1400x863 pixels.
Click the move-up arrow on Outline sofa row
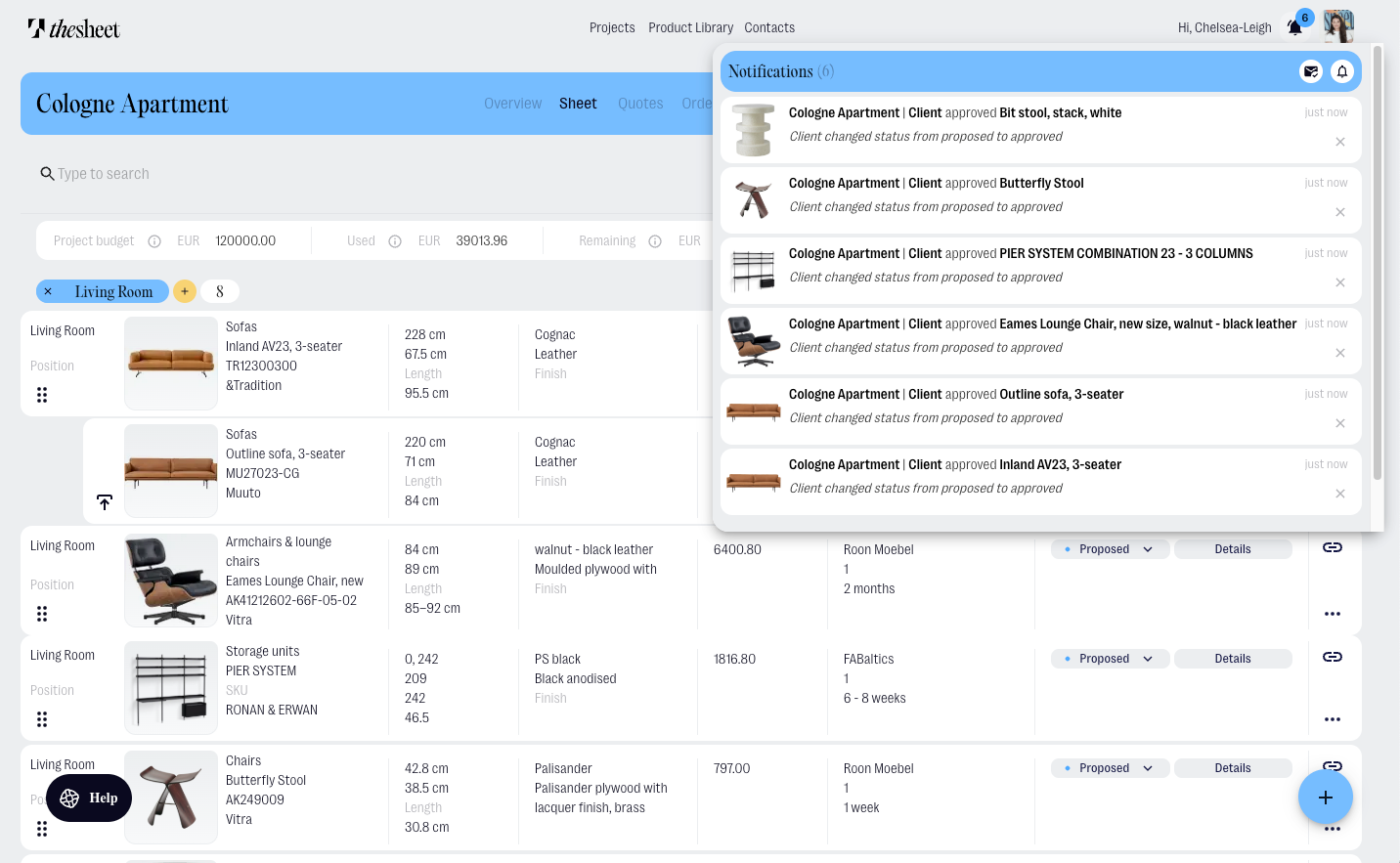[105, 502]
